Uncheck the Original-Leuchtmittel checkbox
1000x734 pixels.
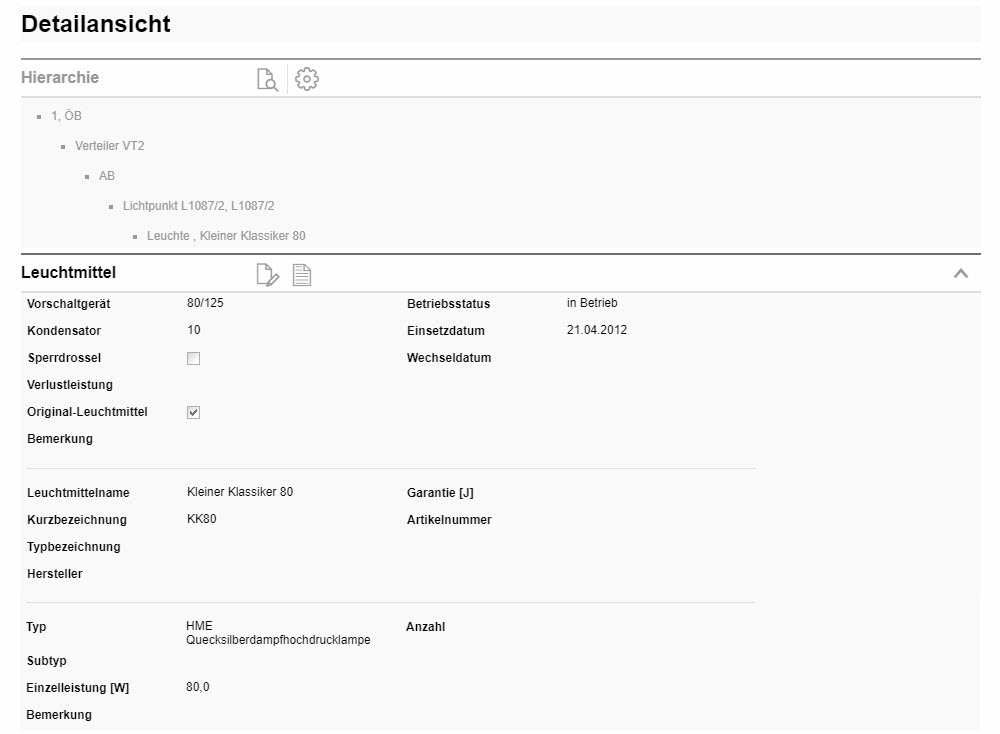194,412
